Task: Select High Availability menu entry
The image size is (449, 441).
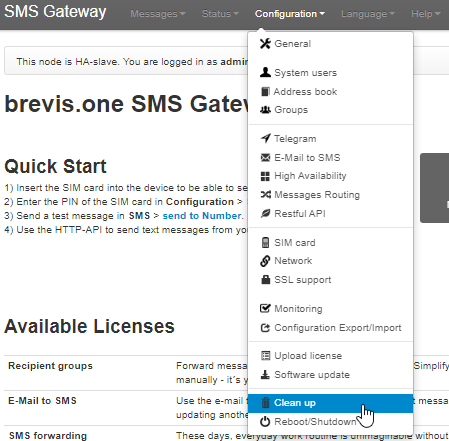Action: point(331,176)
